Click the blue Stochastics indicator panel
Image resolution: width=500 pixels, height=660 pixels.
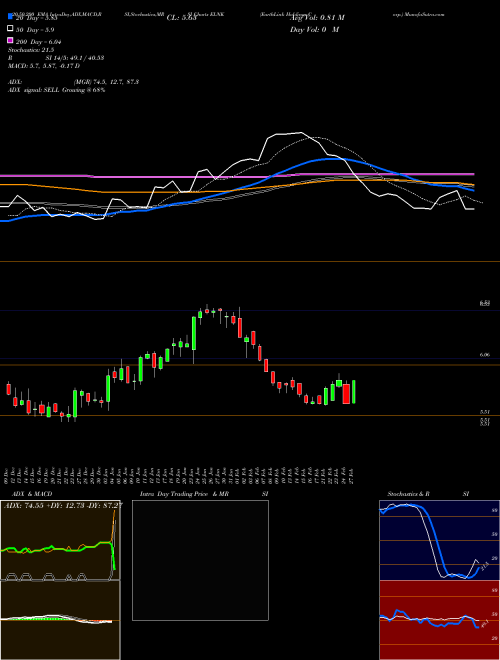click(x=439, y=540)
